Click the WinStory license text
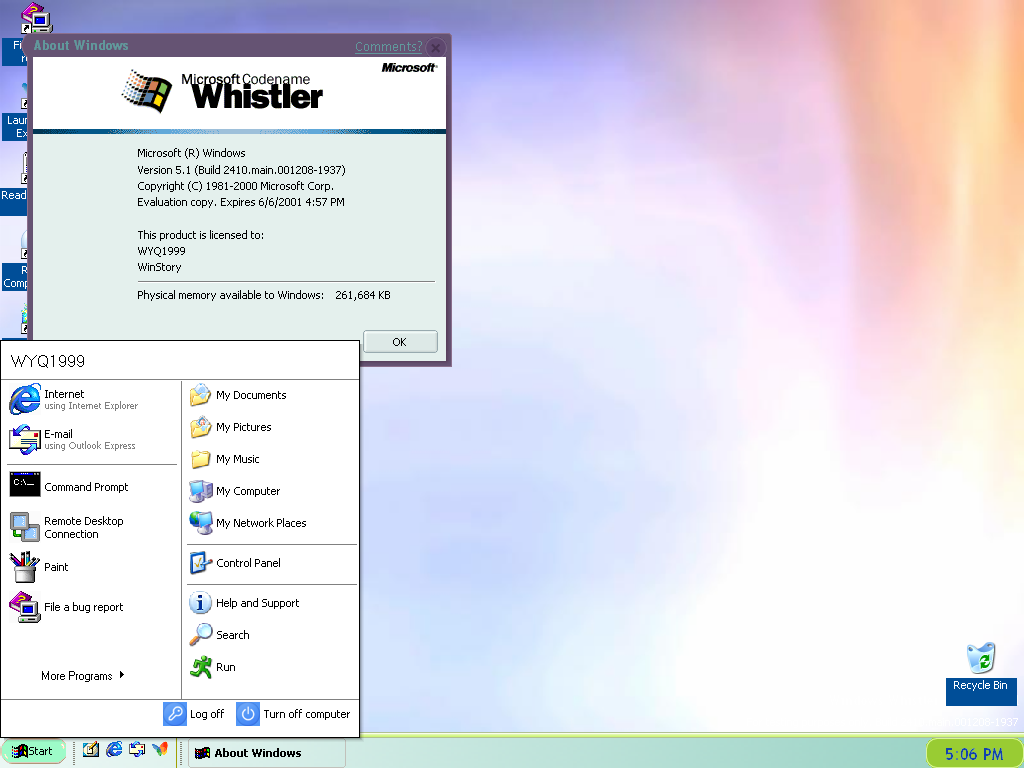Screen dimensions: 1024x768 point(159,267)
